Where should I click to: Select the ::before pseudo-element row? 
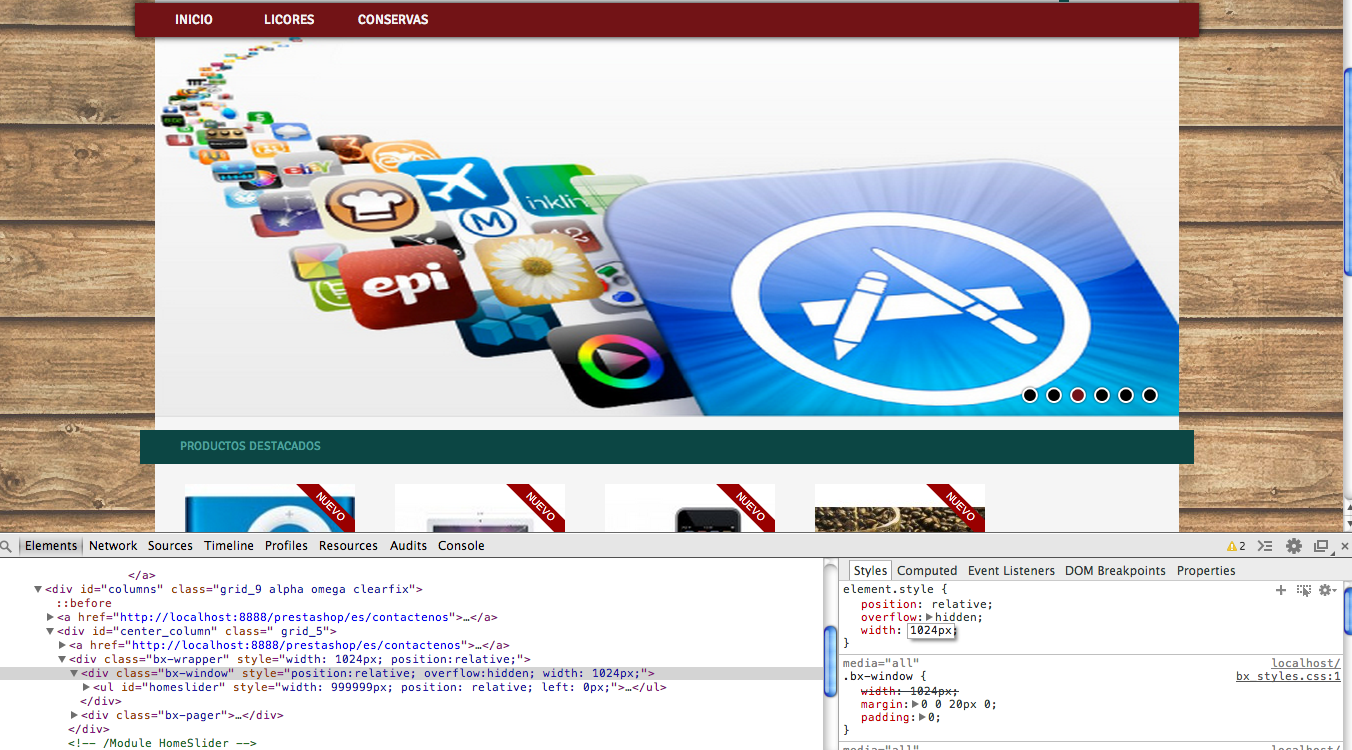[x=84, y=604]
